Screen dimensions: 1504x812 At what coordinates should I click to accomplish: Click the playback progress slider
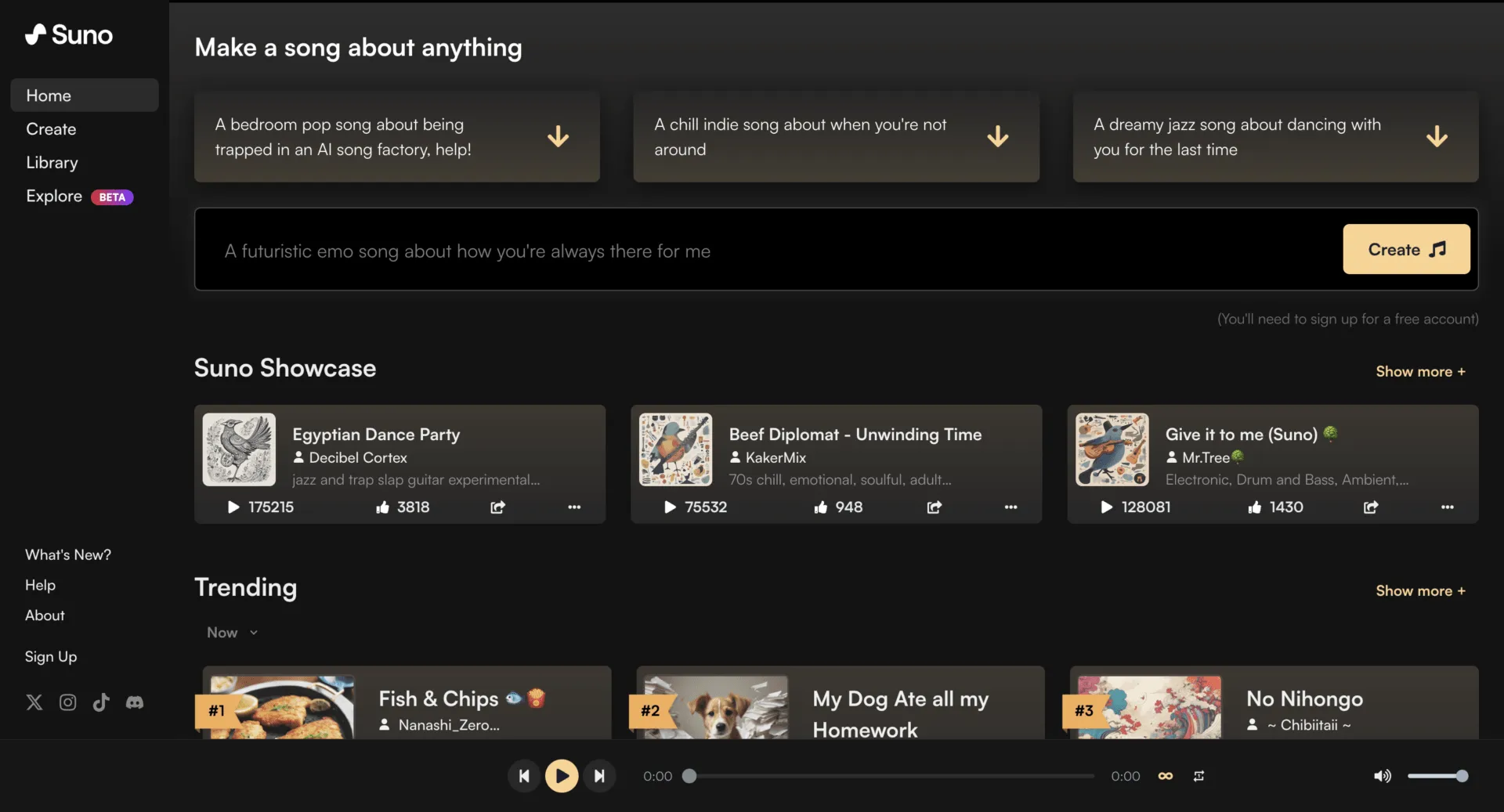[888, 776]
